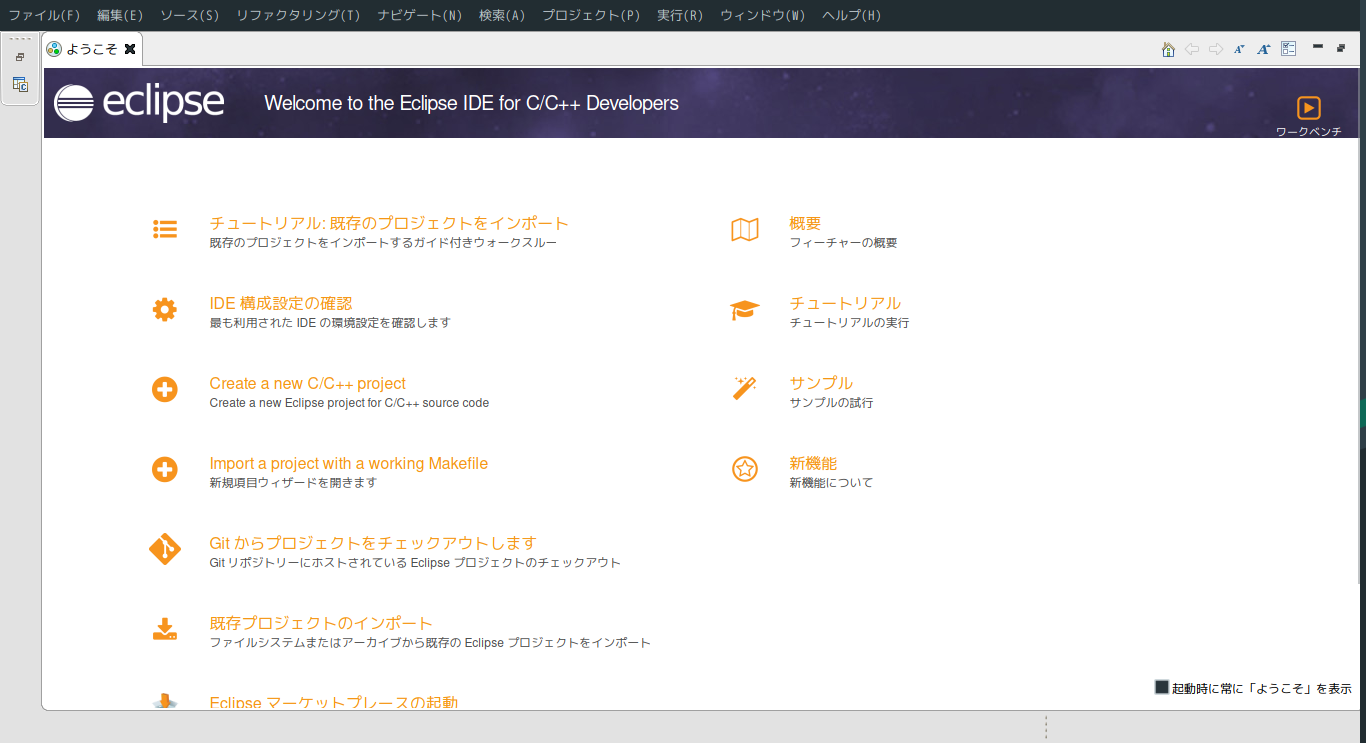This screenshot has height=743, width=1366.
Task: Click the list icon beside import tutorial
Action: (165, 229)
